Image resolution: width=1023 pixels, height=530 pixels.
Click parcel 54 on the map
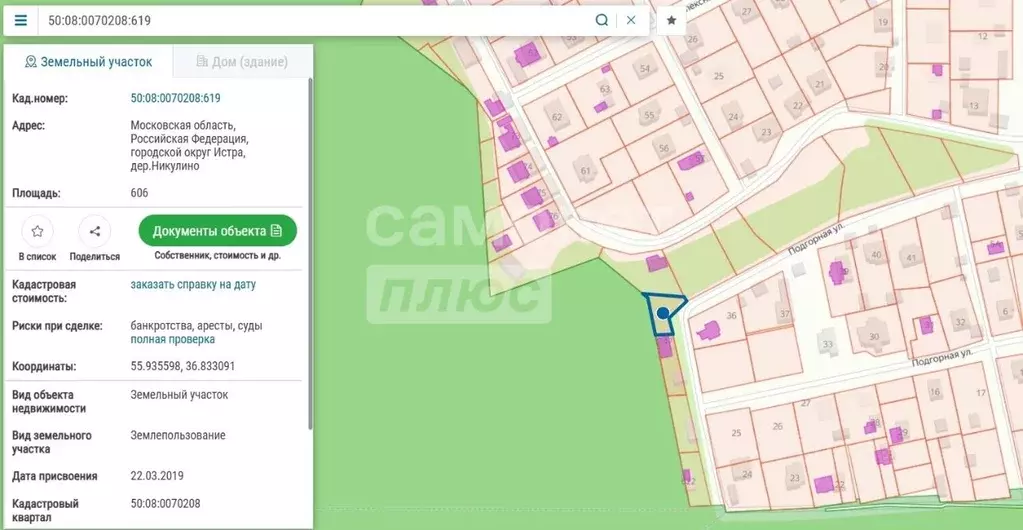[645, 69]
